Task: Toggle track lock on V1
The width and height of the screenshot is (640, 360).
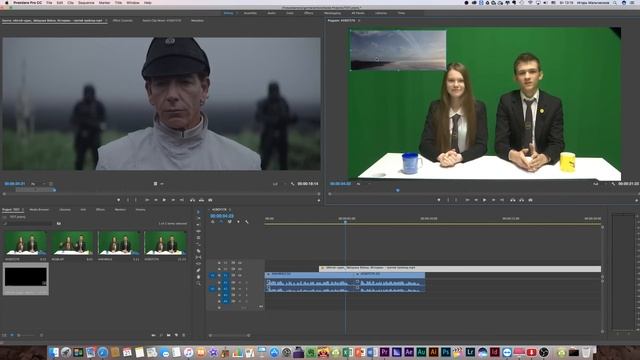Action: click(219, 276)
